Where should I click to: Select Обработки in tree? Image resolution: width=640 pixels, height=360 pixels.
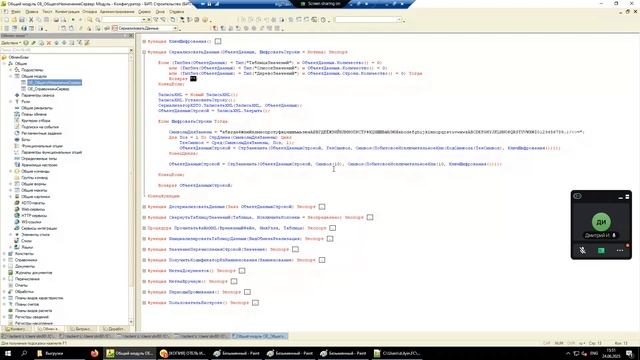(x=24, y=291)
